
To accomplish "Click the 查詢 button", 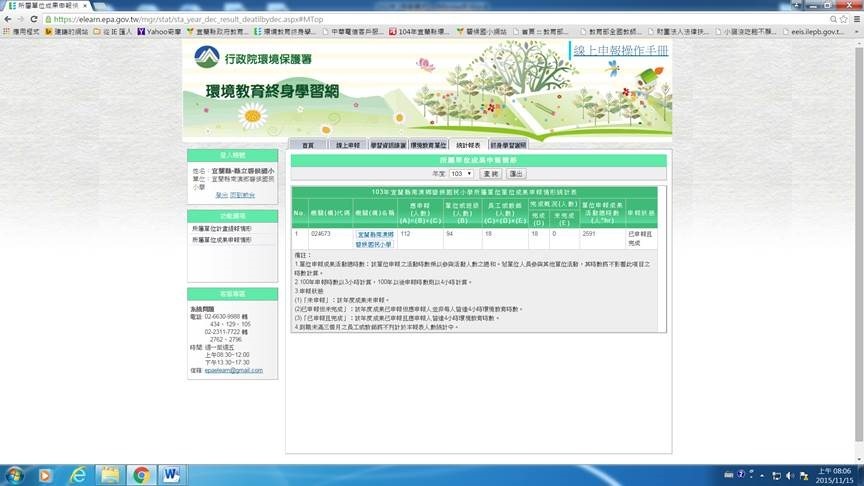I will coord(490,173).
